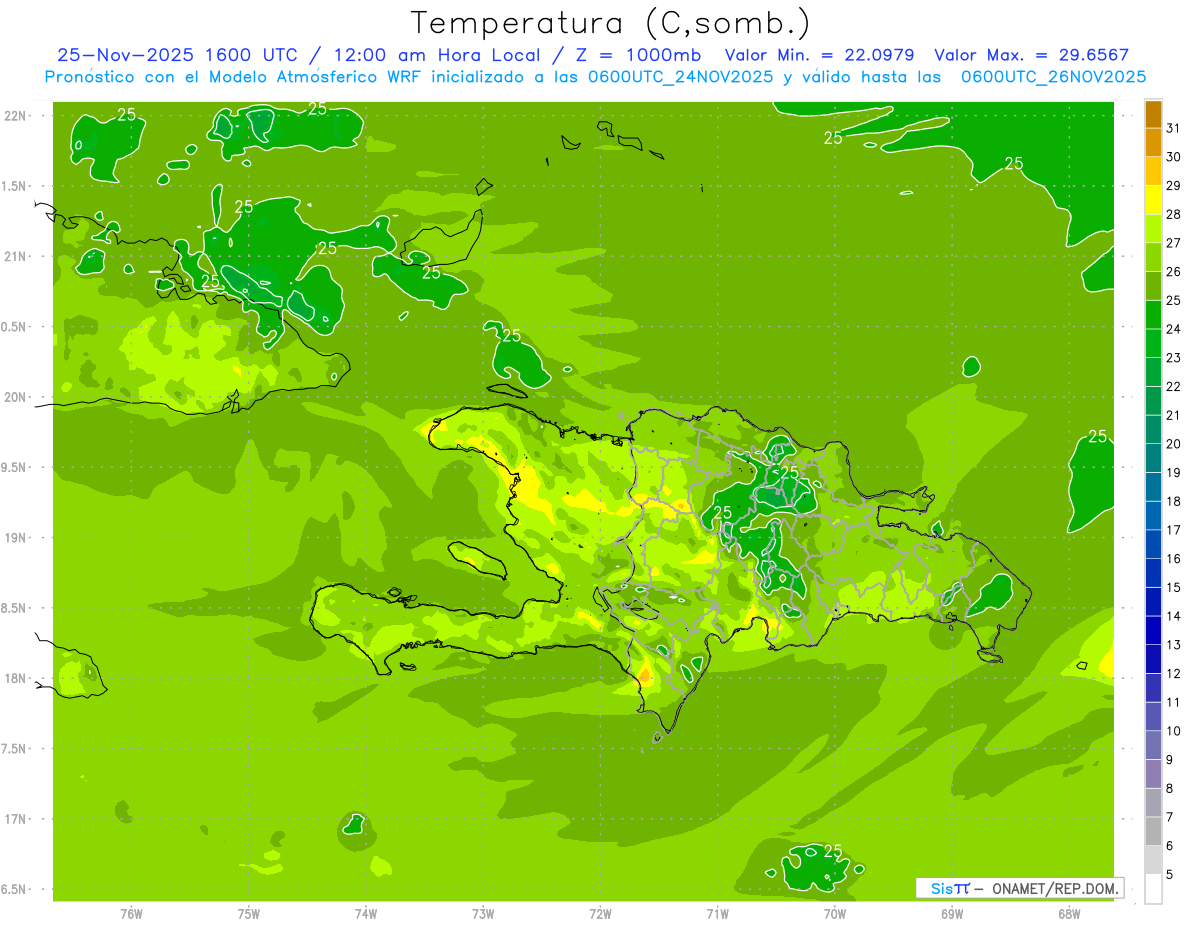Click the 29 label on the color scale
The height and width of the screenshot is (927, 1200).
coord(1174,186)
